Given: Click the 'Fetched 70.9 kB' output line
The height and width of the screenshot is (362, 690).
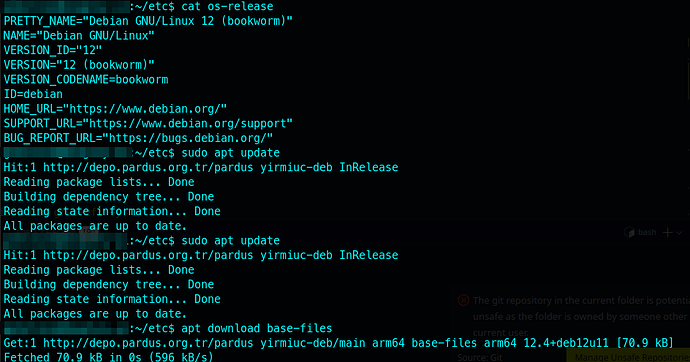Looking at the screenshot, I should click(108, 357).
